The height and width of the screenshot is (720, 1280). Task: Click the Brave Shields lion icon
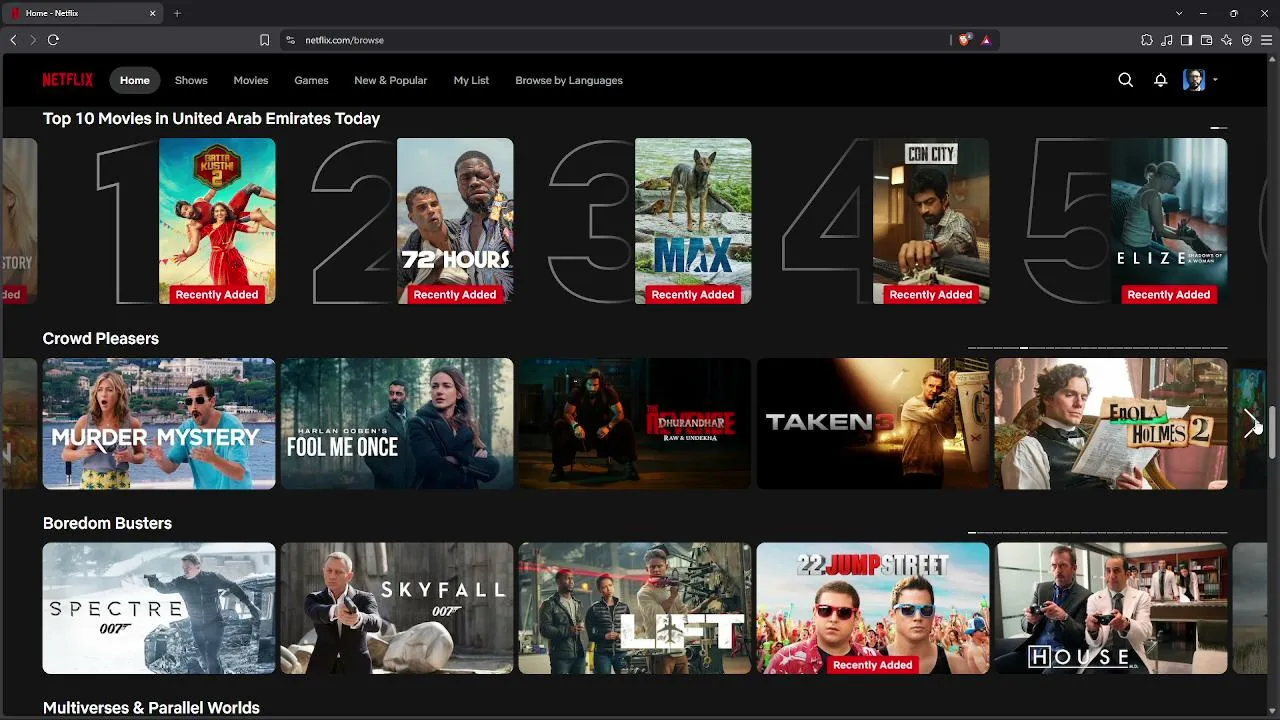click(964, 40)
